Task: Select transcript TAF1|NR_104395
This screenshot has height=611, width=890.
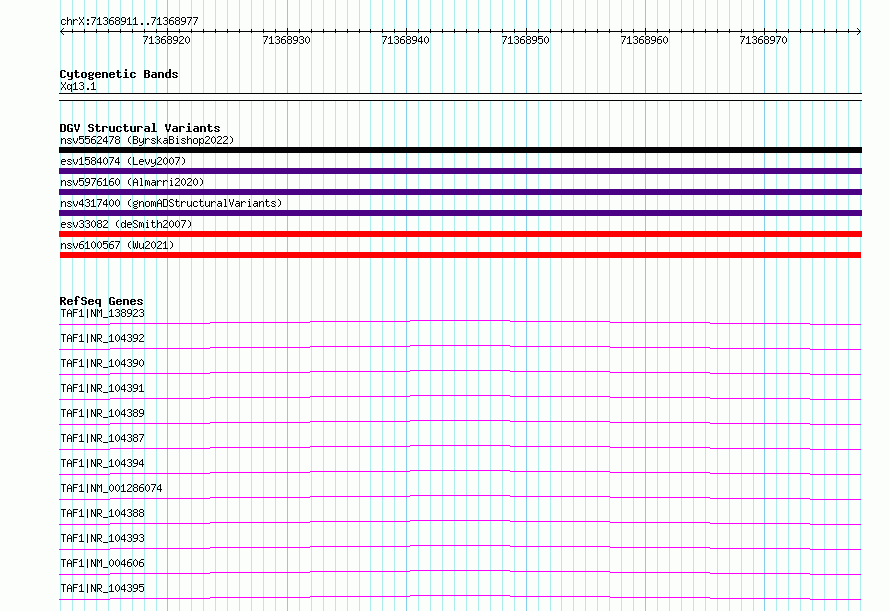Action: (102, 588)
